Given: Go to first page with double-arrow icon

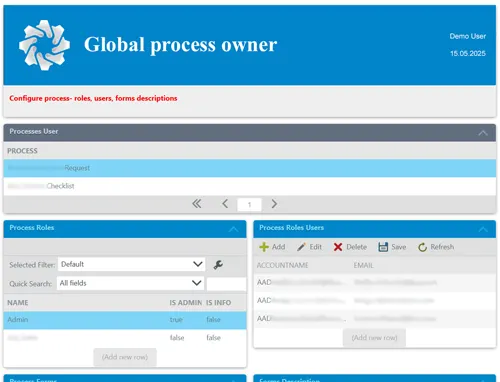Looking at the screenshot, I should point(197,204).
